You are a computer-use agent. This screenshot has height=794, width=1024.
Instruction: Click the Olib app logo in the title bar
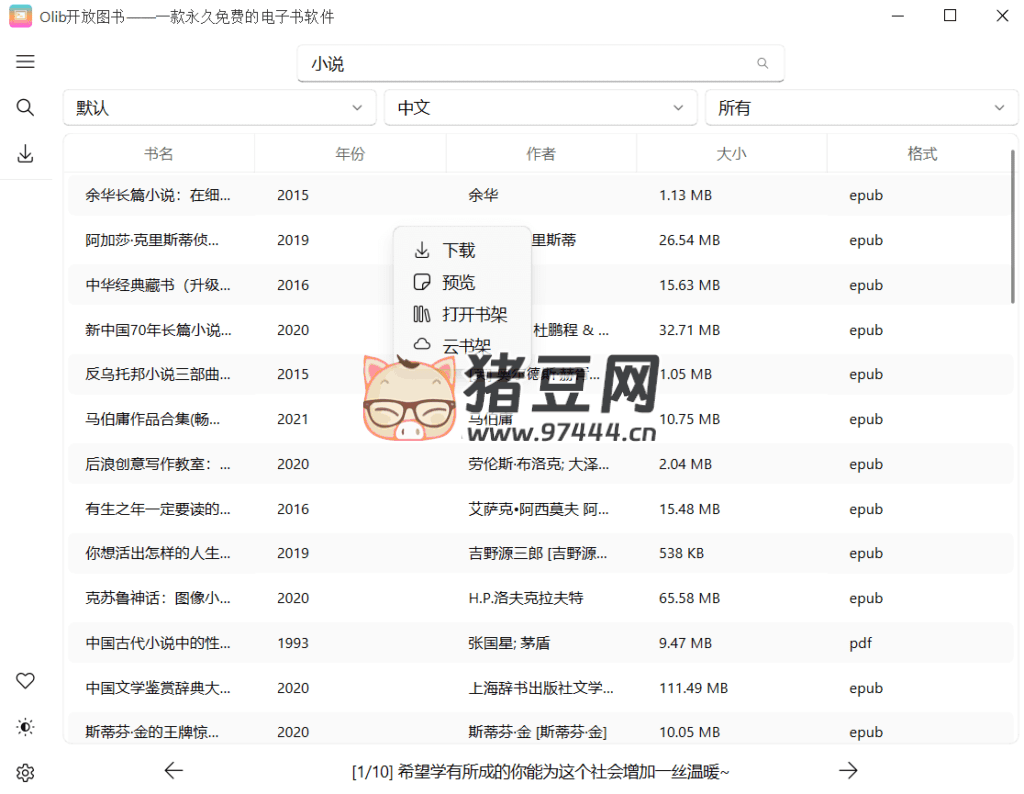(x=20, y=16)
